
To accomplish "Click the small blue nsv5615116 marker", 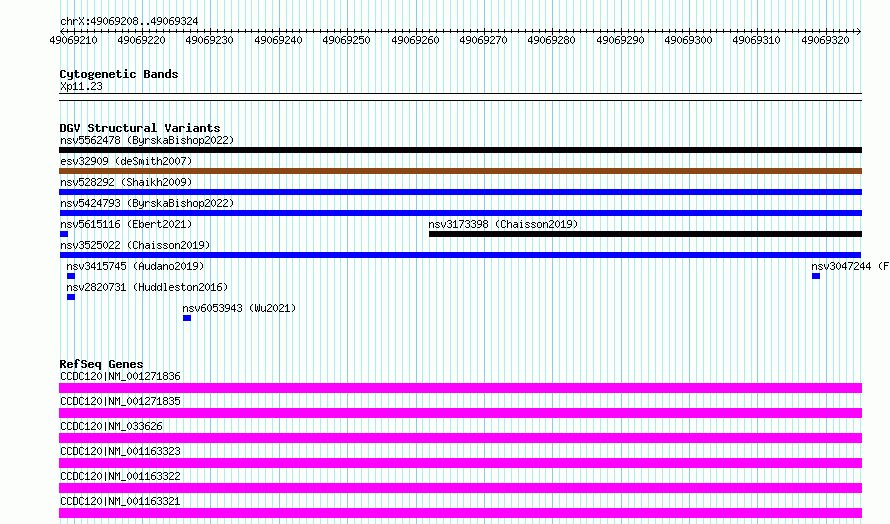I will point(64,234).
